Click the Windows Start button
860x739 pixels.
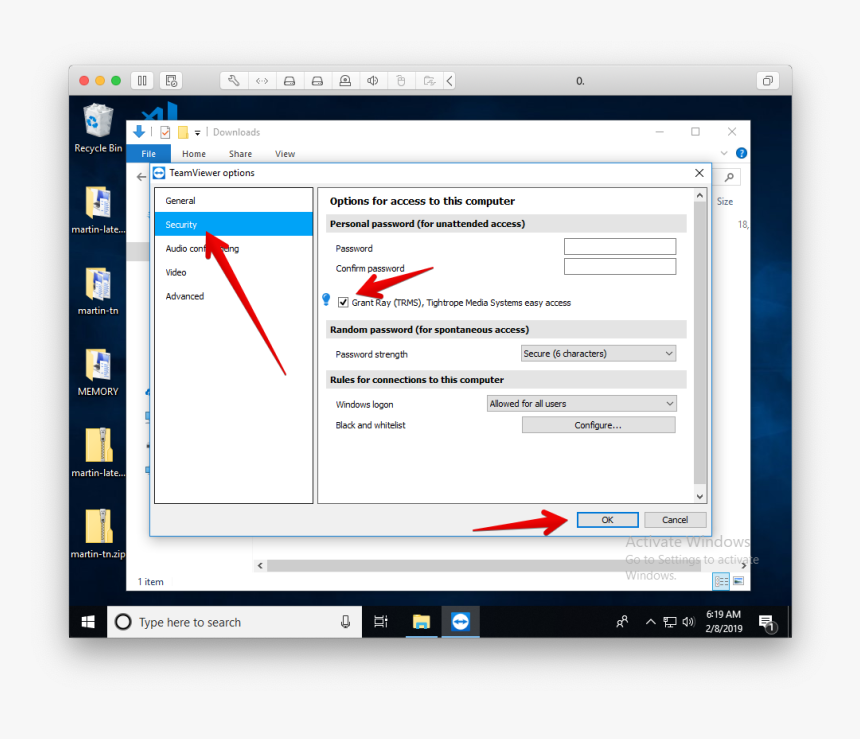[88, 622]
